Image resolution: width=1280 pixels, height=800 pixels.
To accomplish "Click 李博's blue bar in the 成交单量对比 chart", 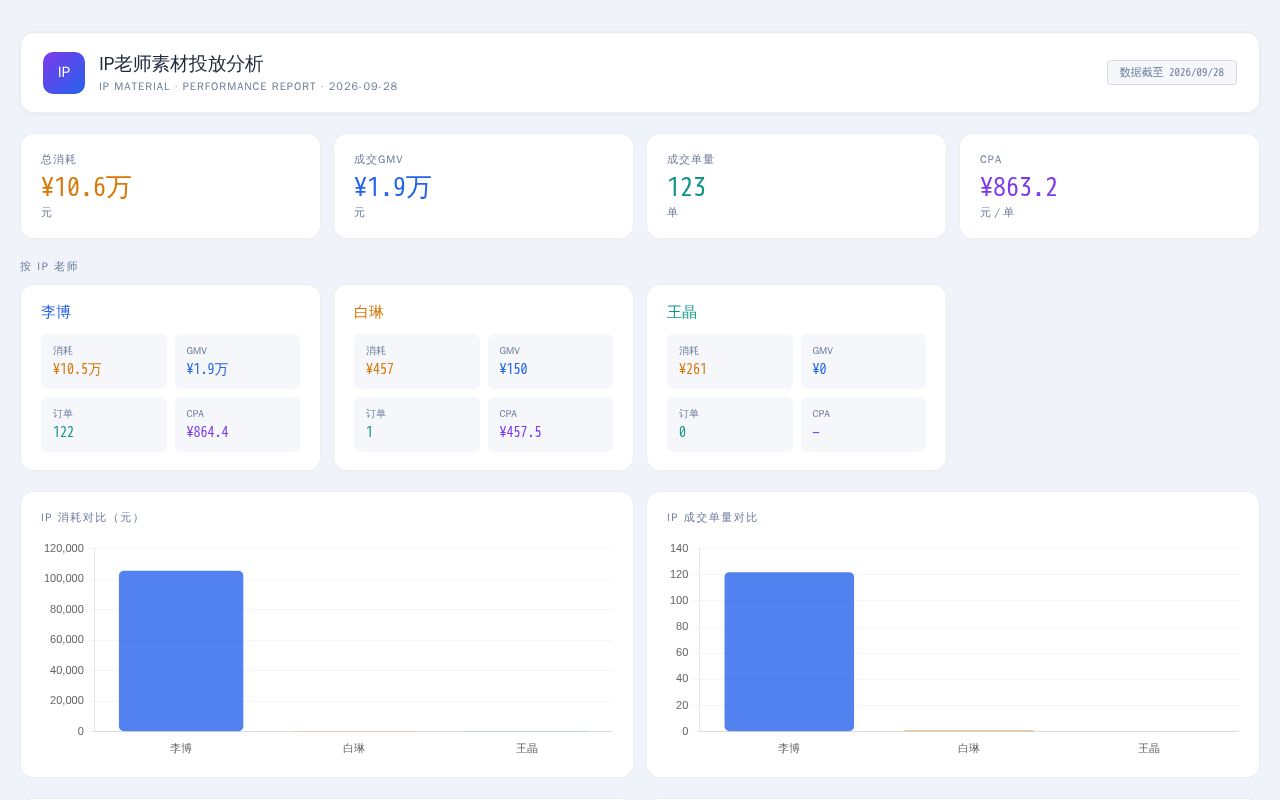I will pos(789,652).
